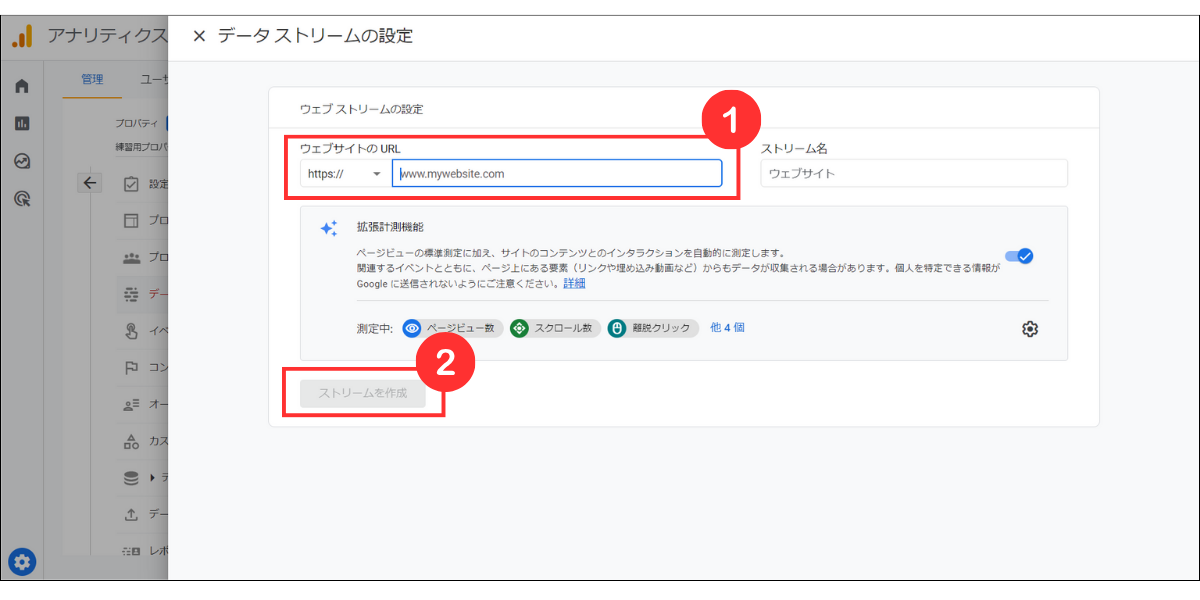The width and height of the screenshot is (1200, 600).
Task: Close the data stream settings panel
Action: (x=199, y=36)
